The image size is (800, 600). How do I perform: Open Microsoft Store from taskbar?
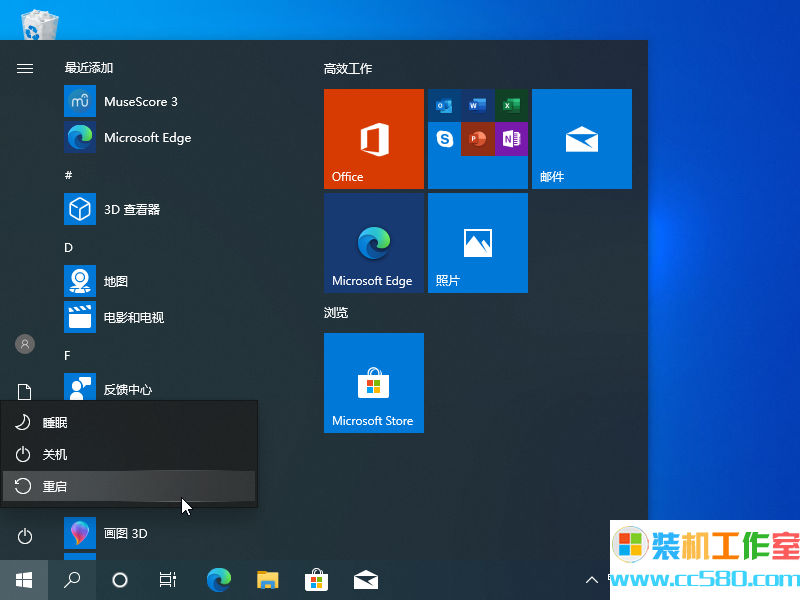point(316,580)
